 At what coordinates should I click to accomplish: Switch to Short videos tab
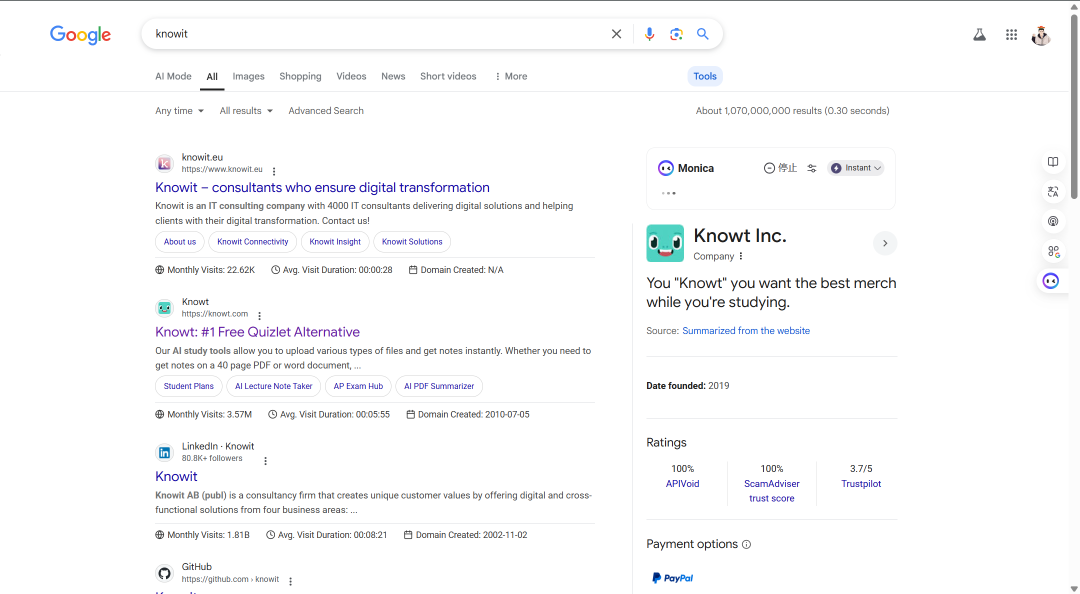coord(448,76)
